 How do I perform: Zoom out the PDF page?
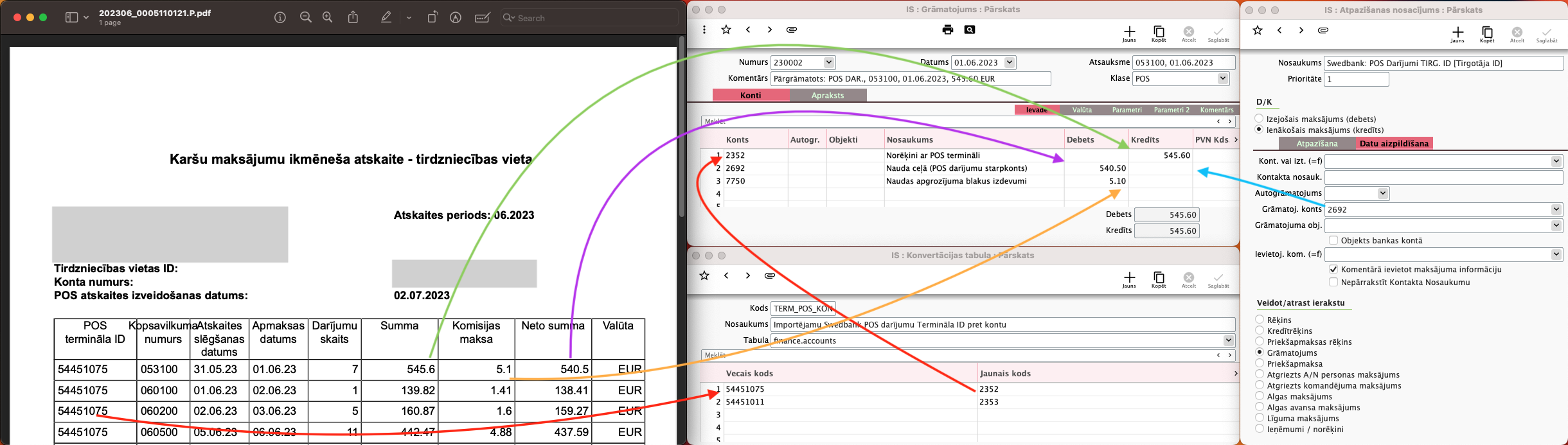click(x=306, y=17)
